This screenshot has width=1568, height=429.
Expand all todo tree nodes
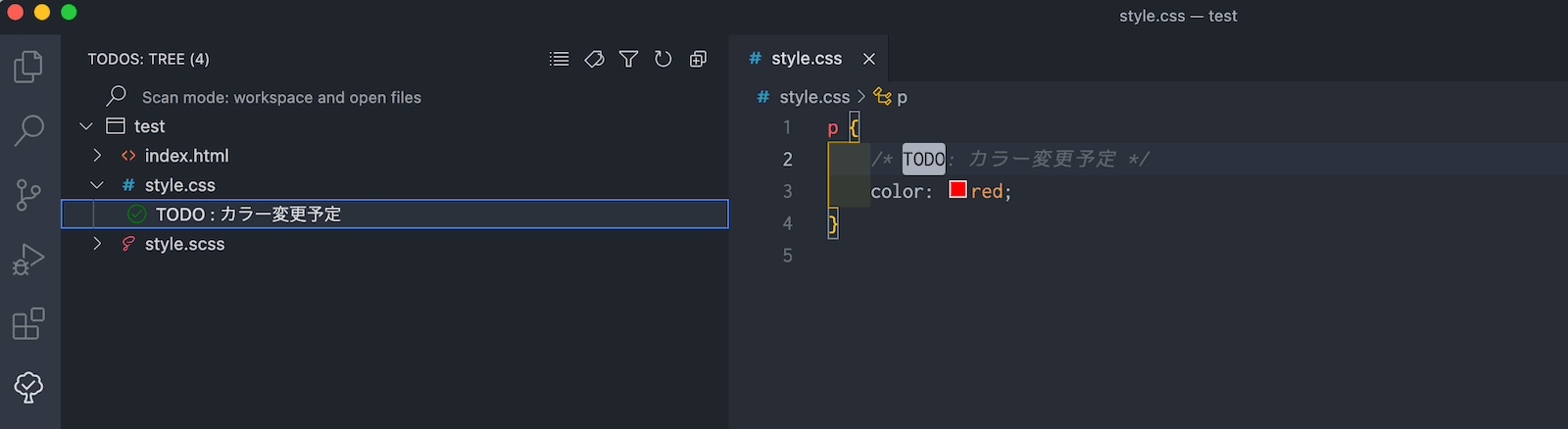pos(698,59)
